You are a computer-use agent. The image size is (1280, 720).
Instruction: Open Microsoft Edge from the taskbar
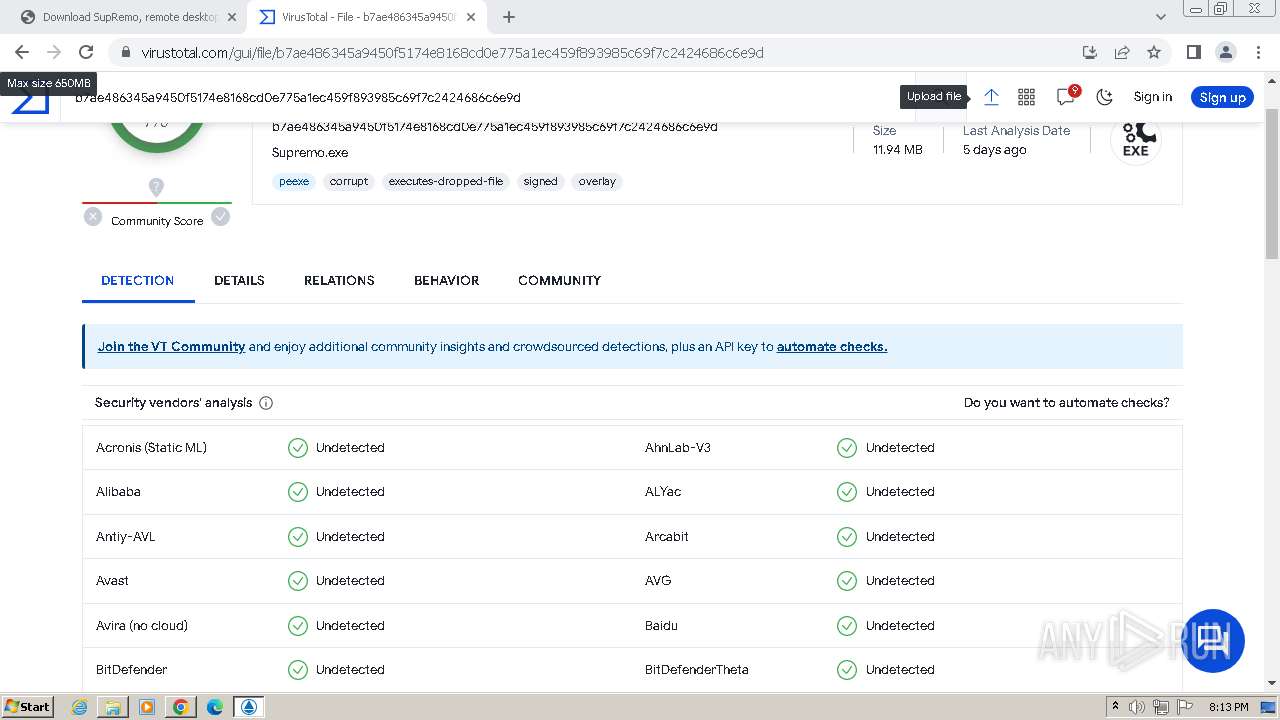tap(215, 706)
